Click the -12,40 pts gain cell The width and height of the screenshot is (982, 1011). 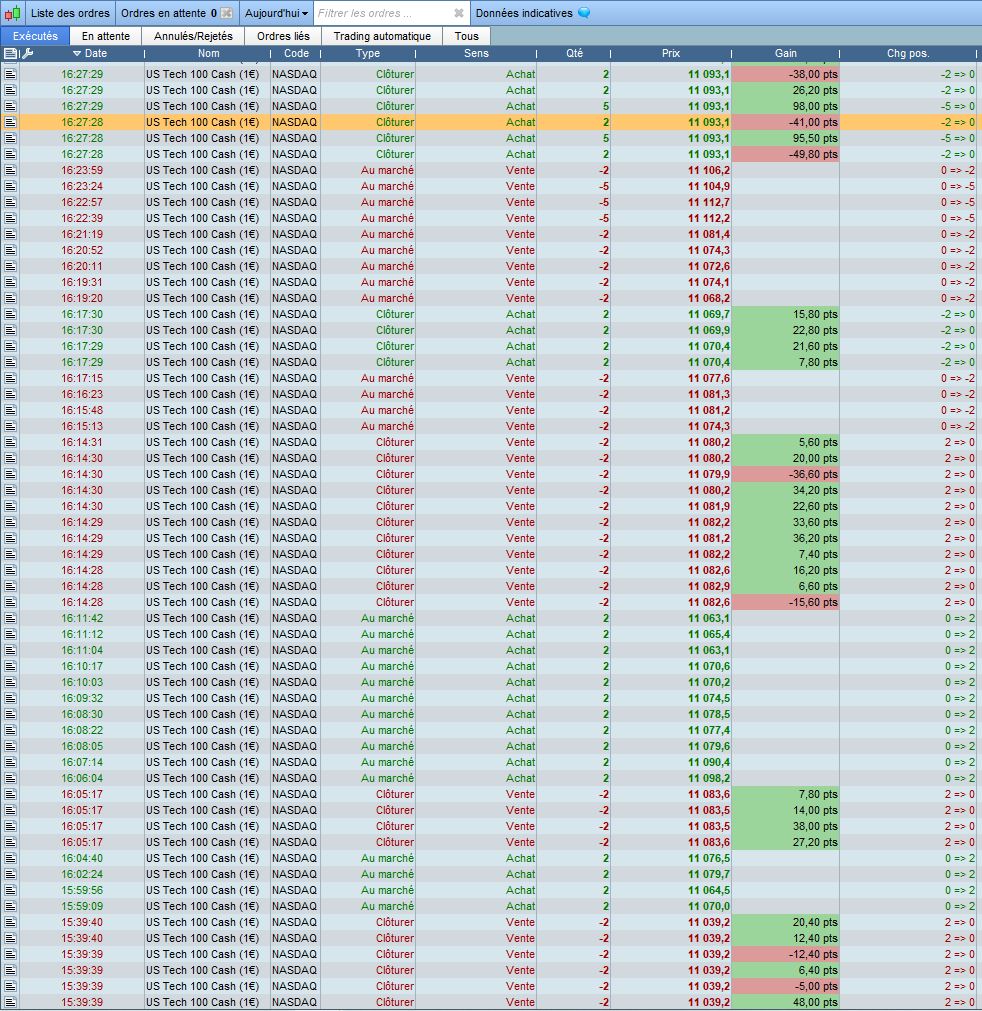tap(785, 954)
